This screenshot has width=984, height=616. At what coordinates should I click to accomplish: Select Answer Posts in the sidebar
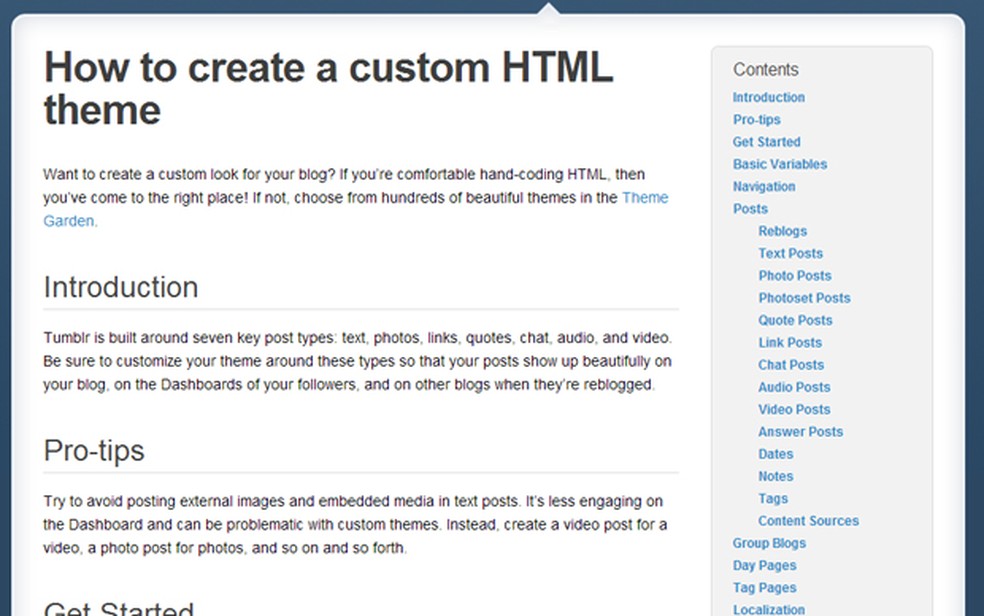coord(800,432)
